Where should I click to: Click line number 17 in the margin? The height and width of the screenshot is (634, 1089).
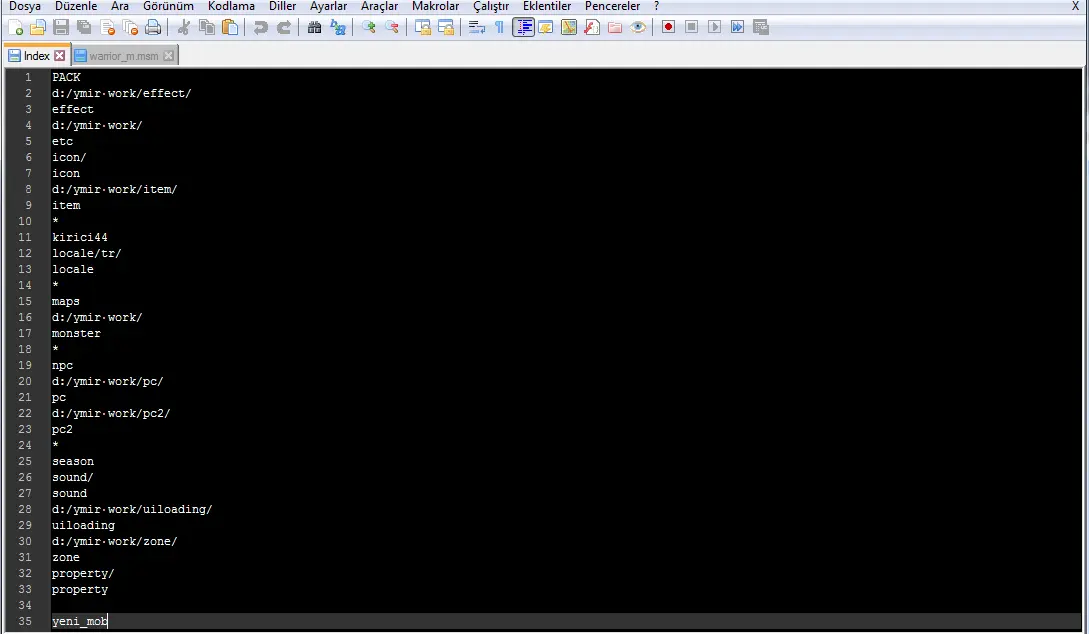[25, 333]
